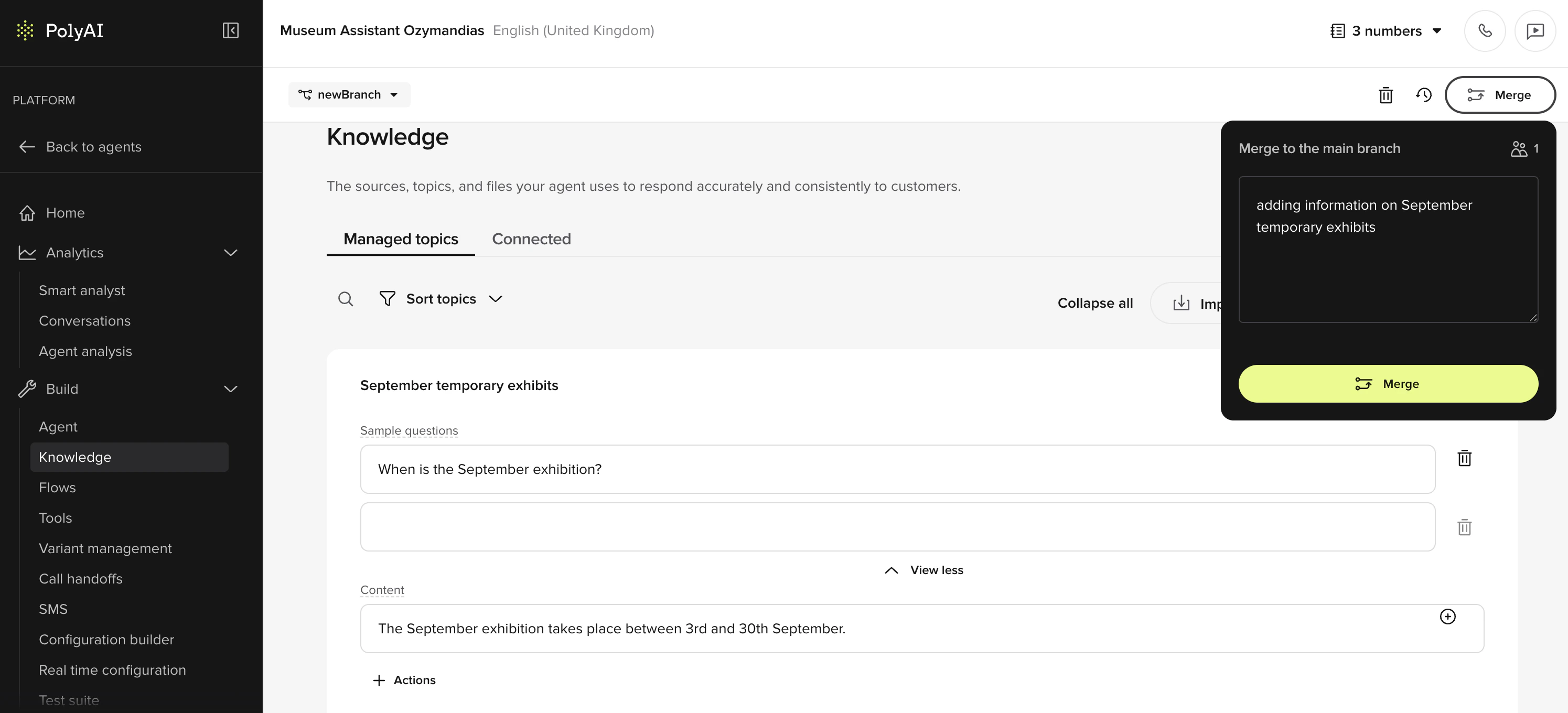Viewport: 1568px width, 713px height.
Task: Open the newBranch branch dropdown
Action: pyautogui.click(x=349, y=95)
